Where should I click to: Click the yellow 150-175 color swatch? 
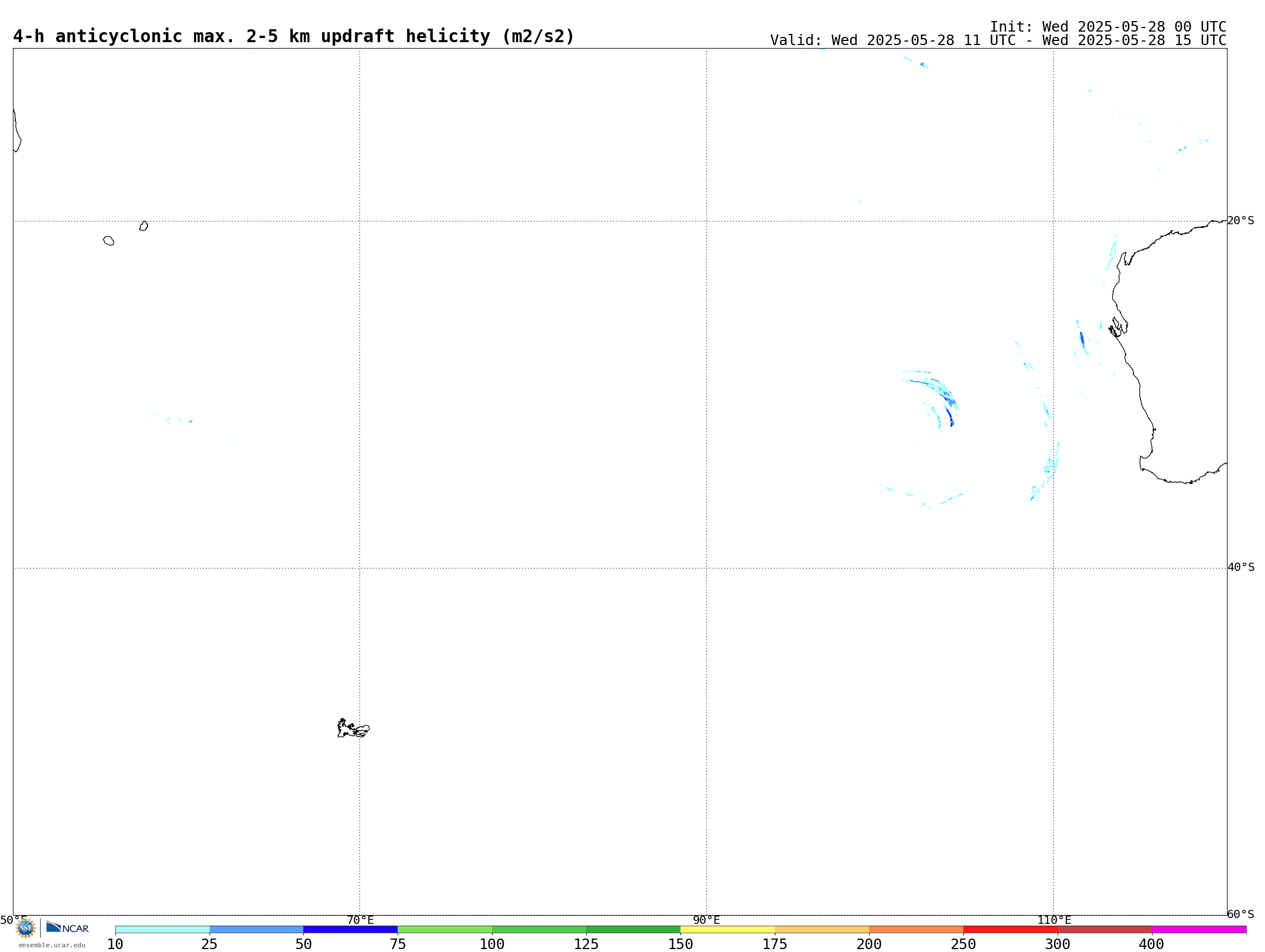(x=728, y=930)
